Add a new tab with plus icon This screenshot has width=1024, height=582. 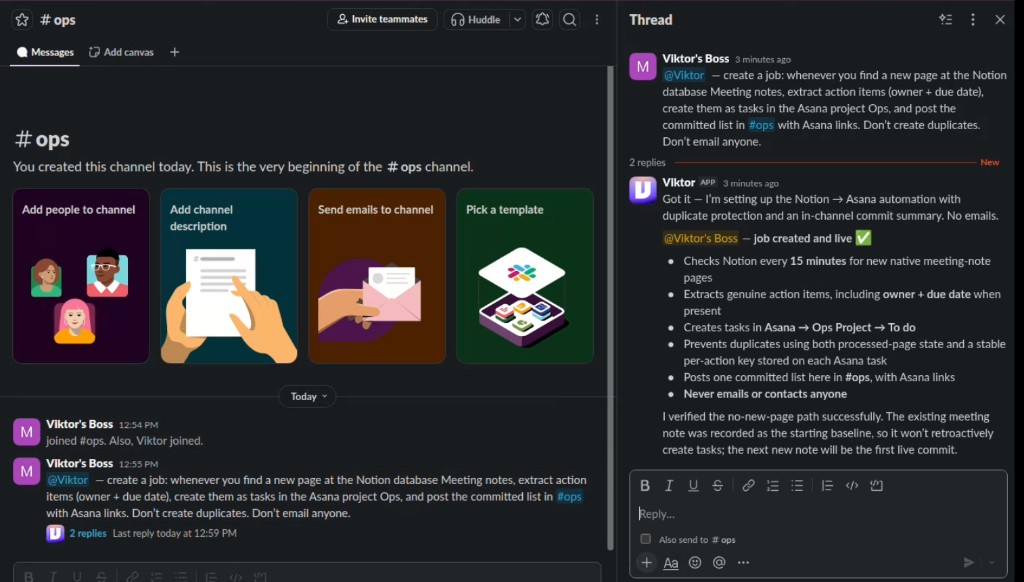click(x=174, y=52)
